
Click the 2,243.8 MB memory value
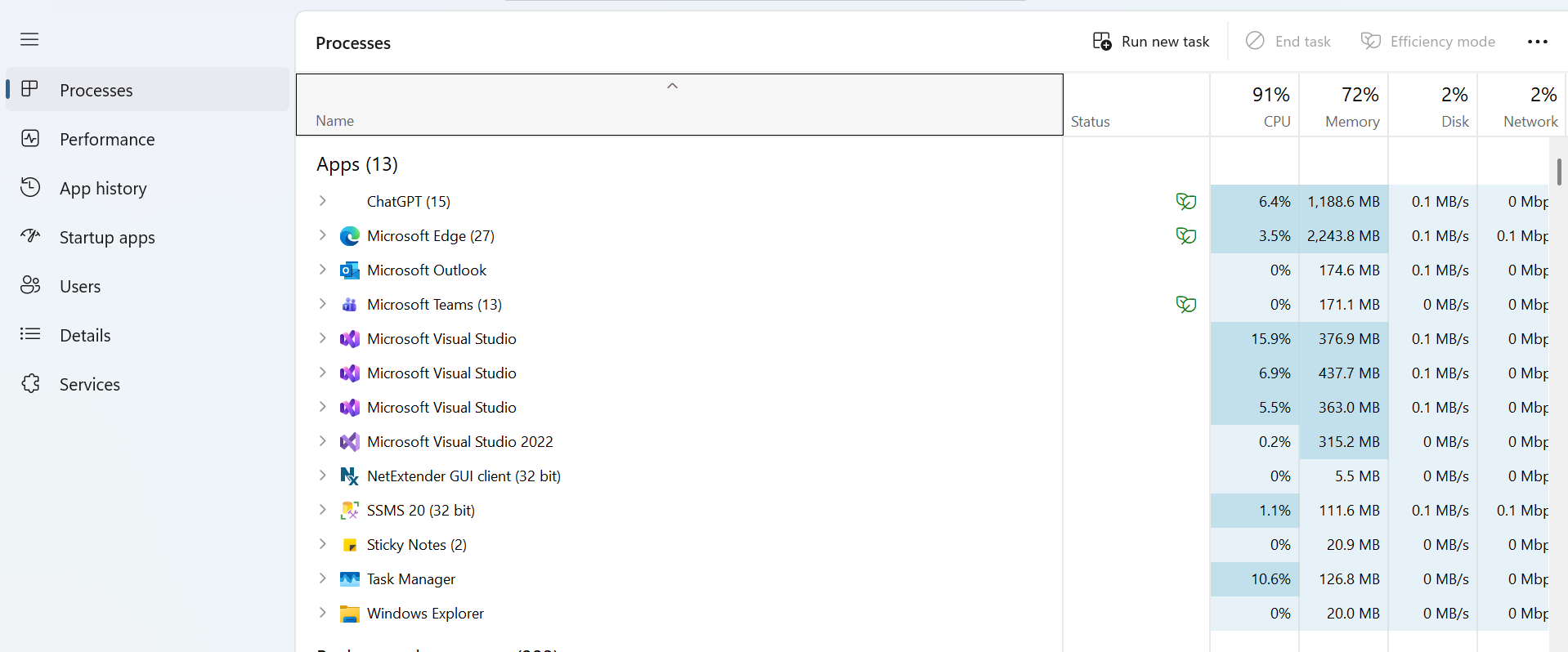point(1343,236)
